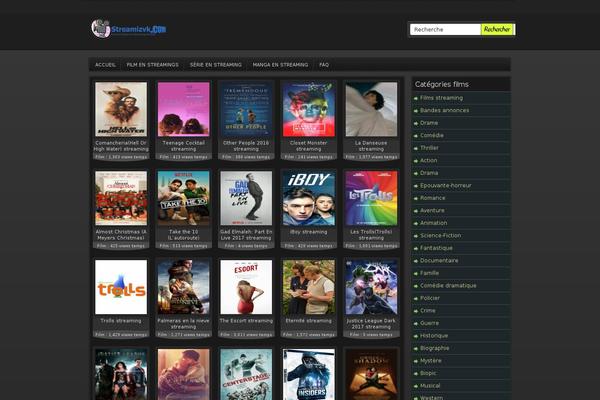
Task: Open the Historique category
Action: coord(434,336)
